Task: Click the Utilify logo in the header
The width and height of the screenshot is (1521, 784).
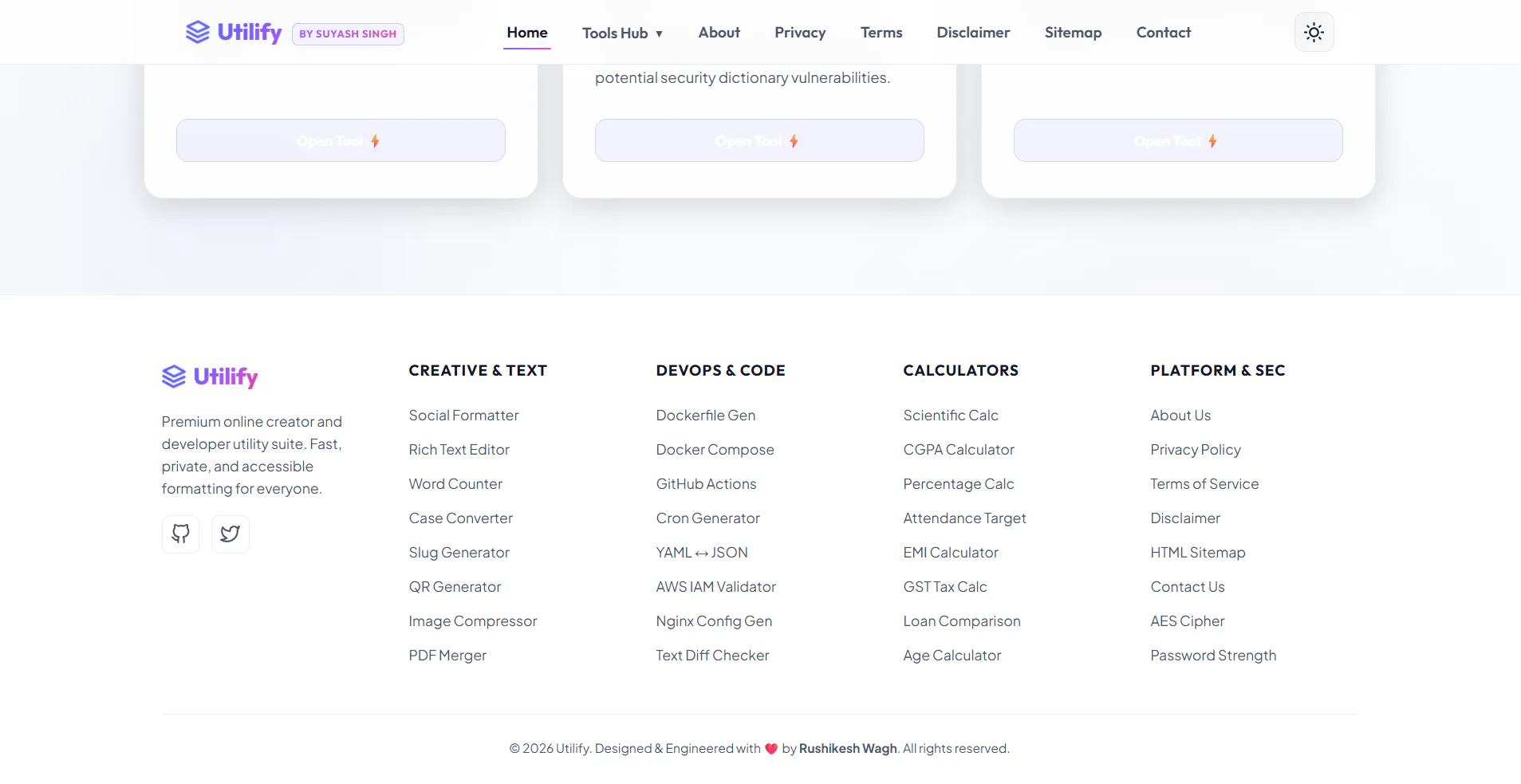Action: click(x=234, y=32)
